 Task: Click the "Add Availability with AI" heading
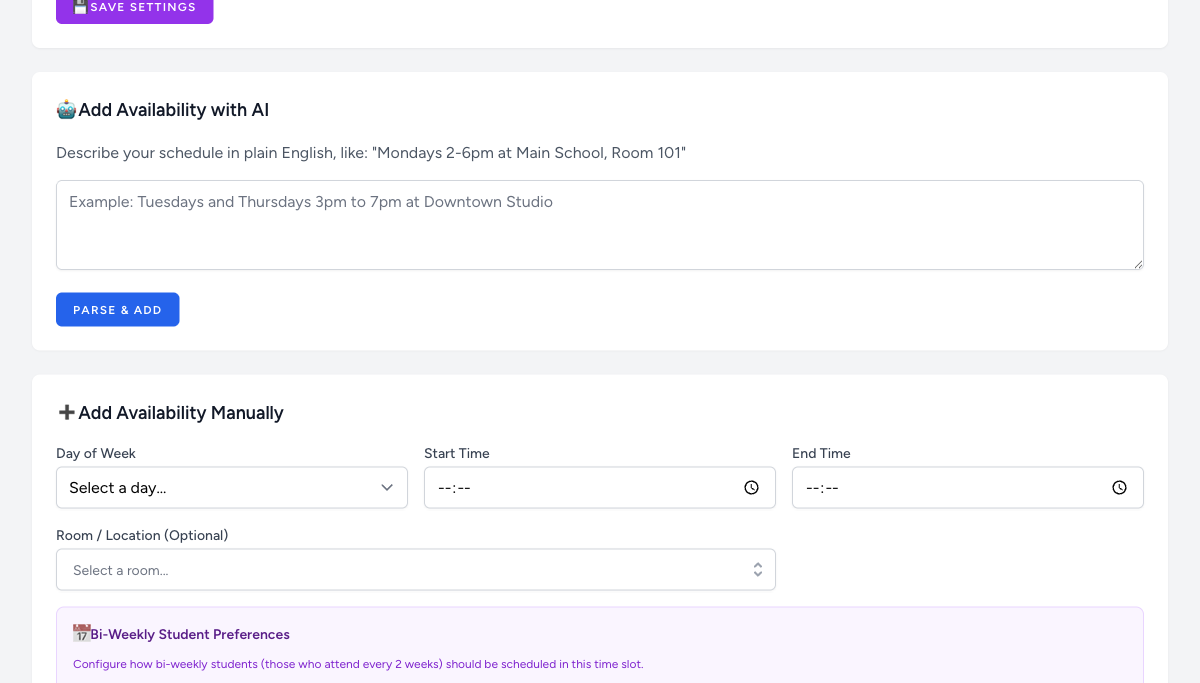173,110
